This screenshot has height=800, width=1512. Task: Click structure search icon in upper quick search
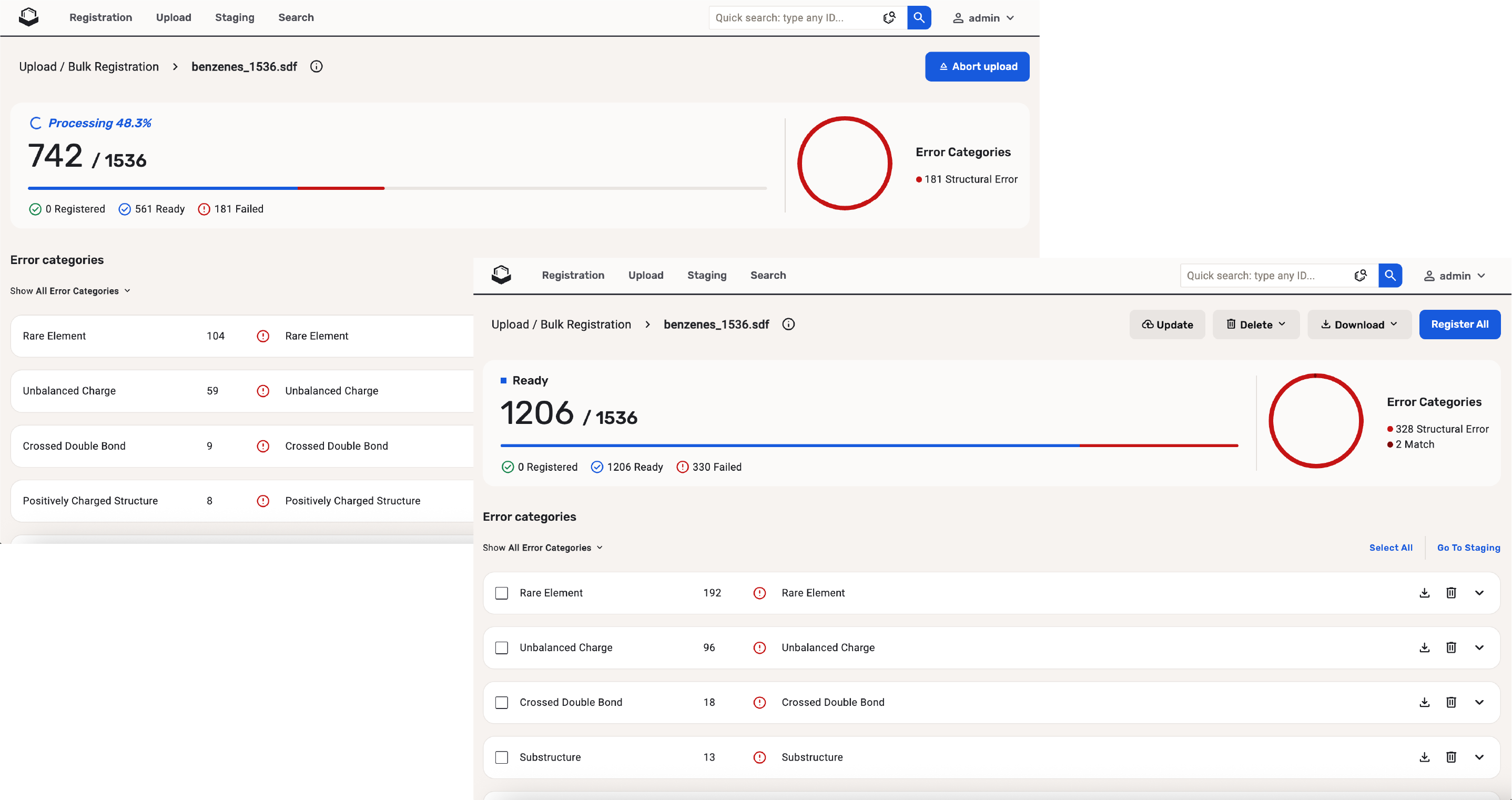(889, 17)
